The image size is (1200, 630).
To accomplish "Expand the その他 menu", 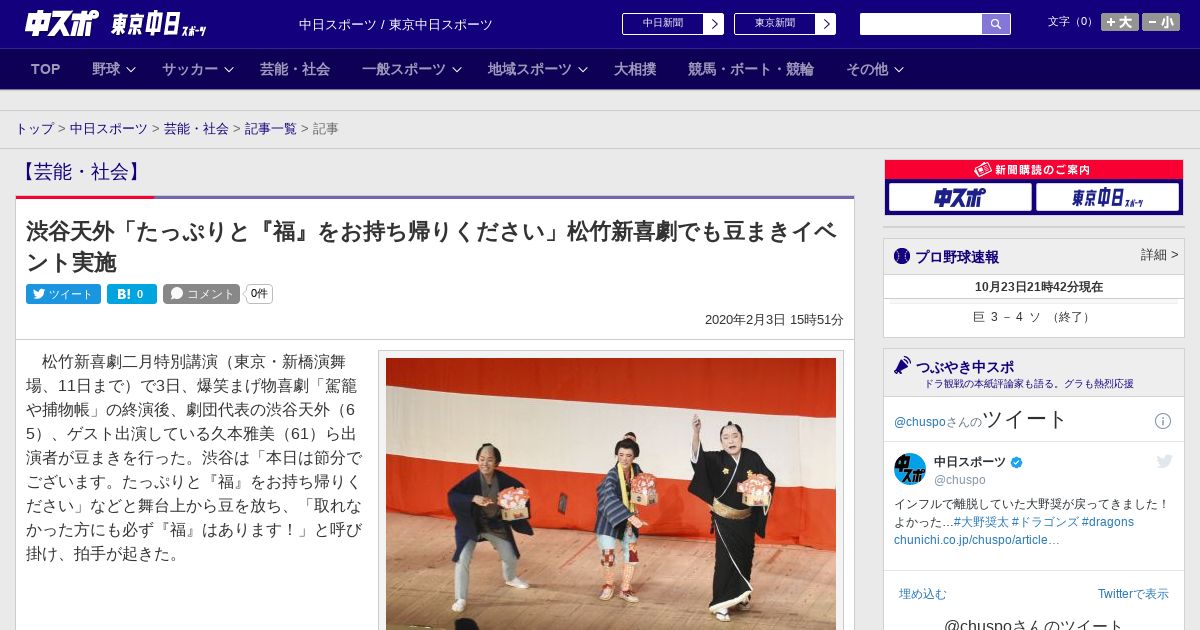I will [x=874, y=69].
